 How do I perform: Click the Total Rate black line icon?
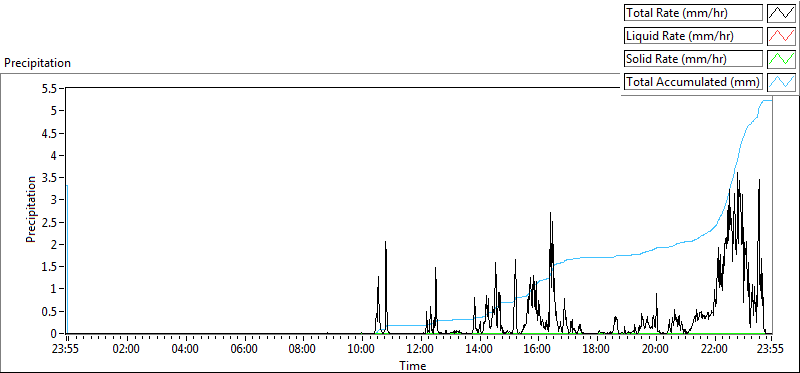click(x=781, y=13)
